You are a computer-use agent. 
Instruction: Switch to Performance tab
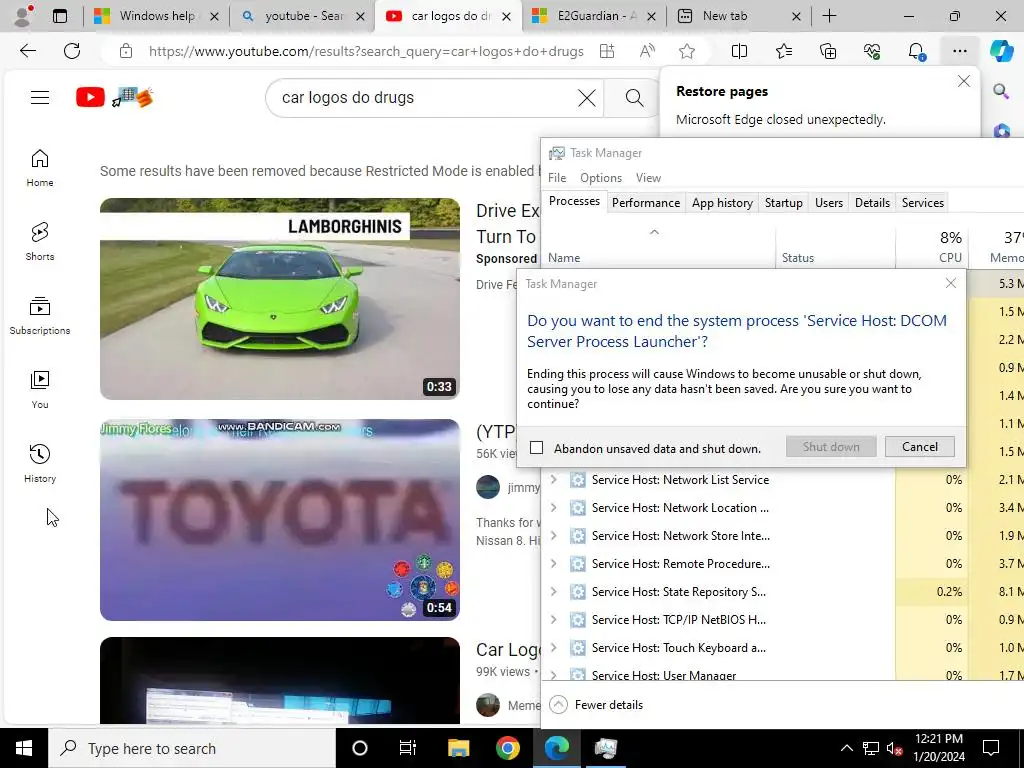646,203
